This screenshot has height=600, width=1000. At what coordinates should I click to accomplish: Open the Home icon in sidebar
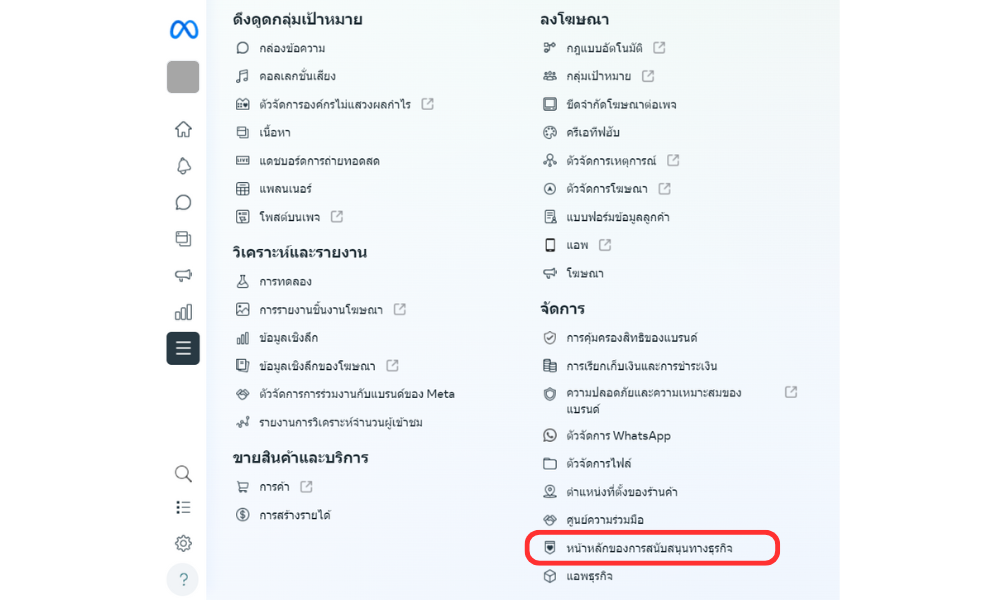point(183,129)
